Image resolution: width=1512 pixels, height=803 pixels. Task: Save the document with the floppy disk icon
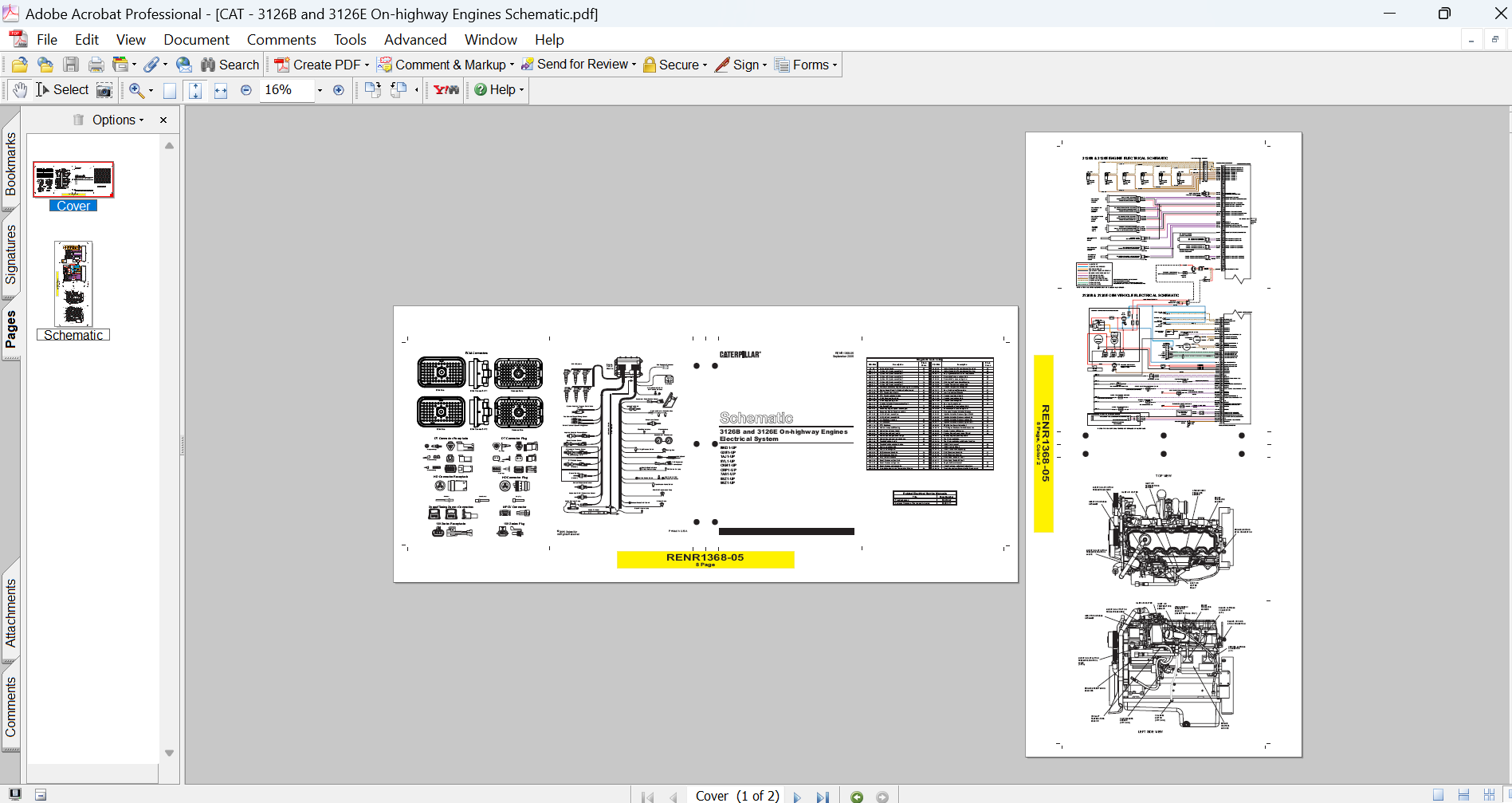(x=71, y=65)
